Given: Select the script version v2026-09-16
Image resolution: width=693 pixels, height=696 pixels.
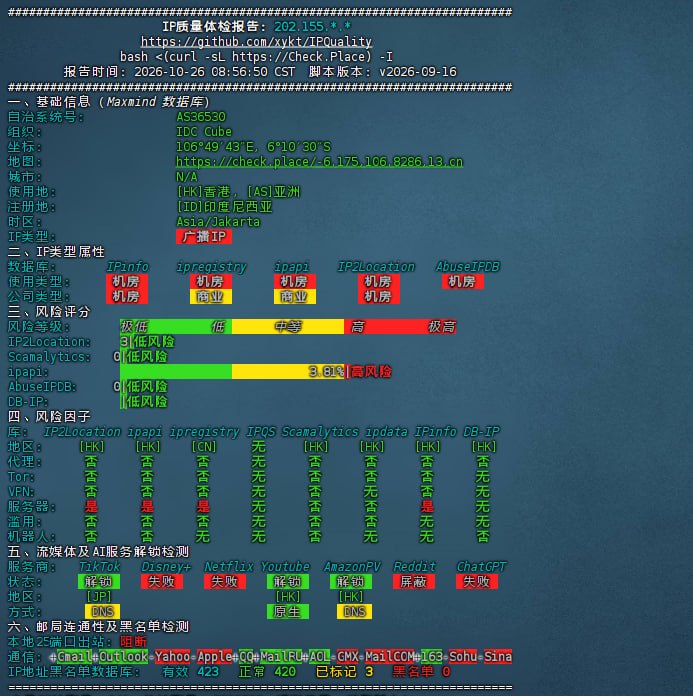Looking at the screenshot, I should tap(418, 72).
